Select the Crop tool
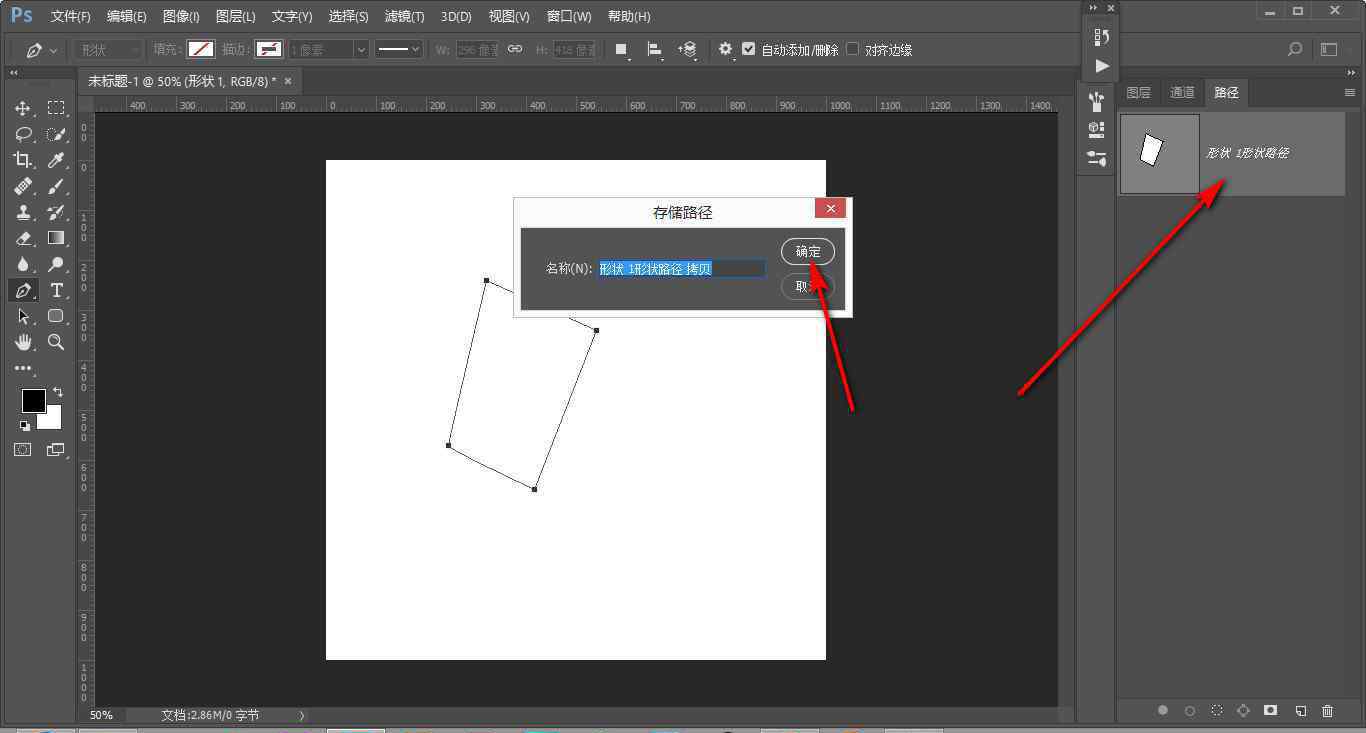 (23, 160)
